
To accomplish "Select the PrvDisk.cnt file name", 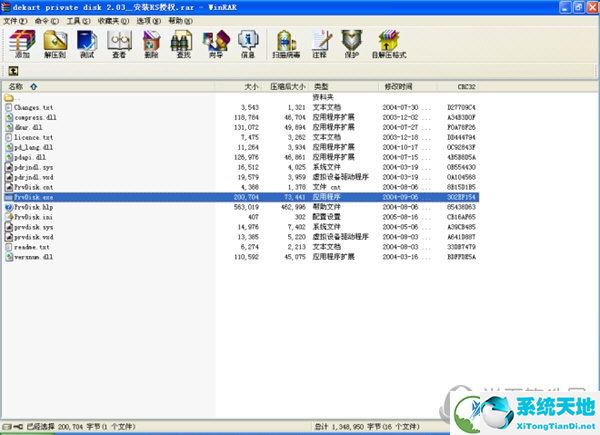I will coord(34,187).
